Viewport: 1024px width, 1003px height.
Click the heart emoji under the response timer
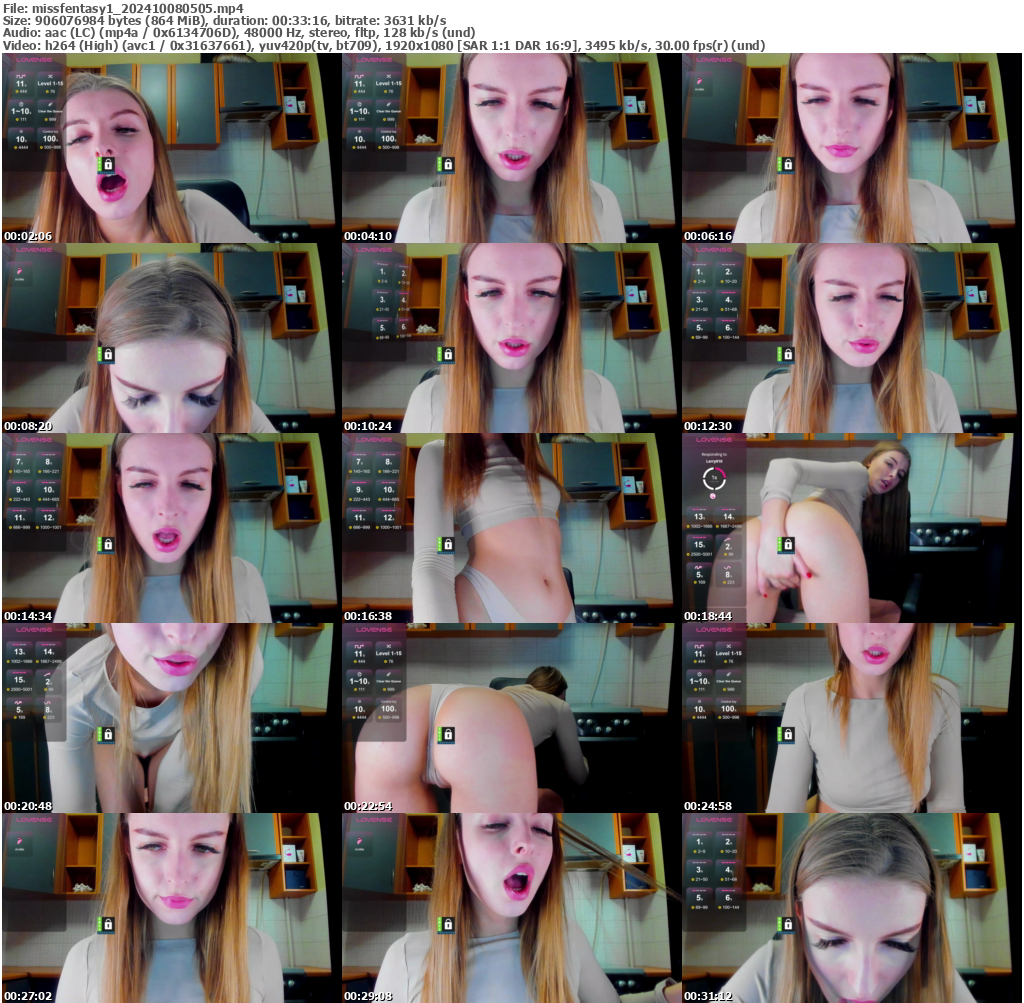(713, 496)
